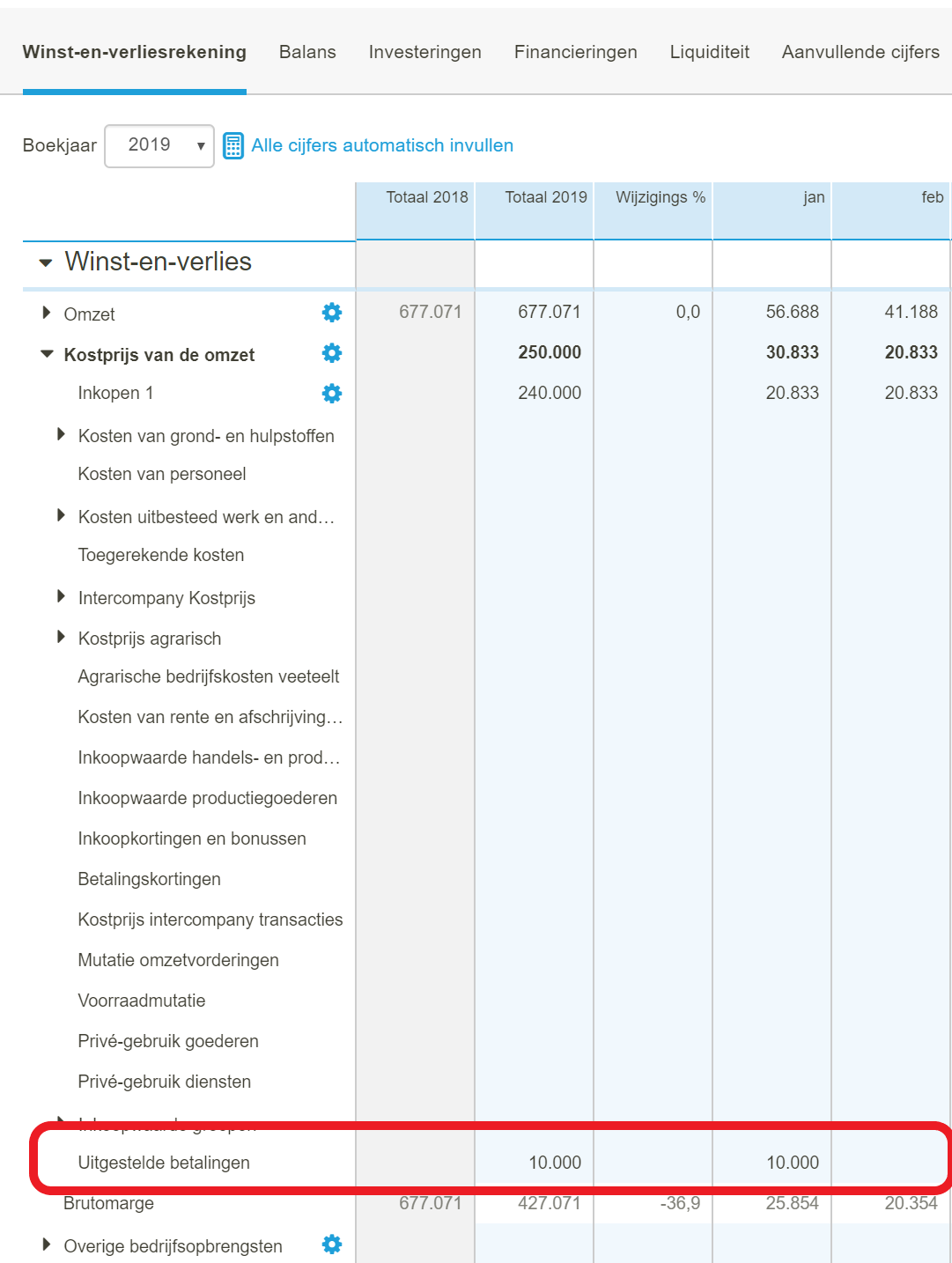
Task: Switch to the Balans tab
Action: tap(307, 52)
